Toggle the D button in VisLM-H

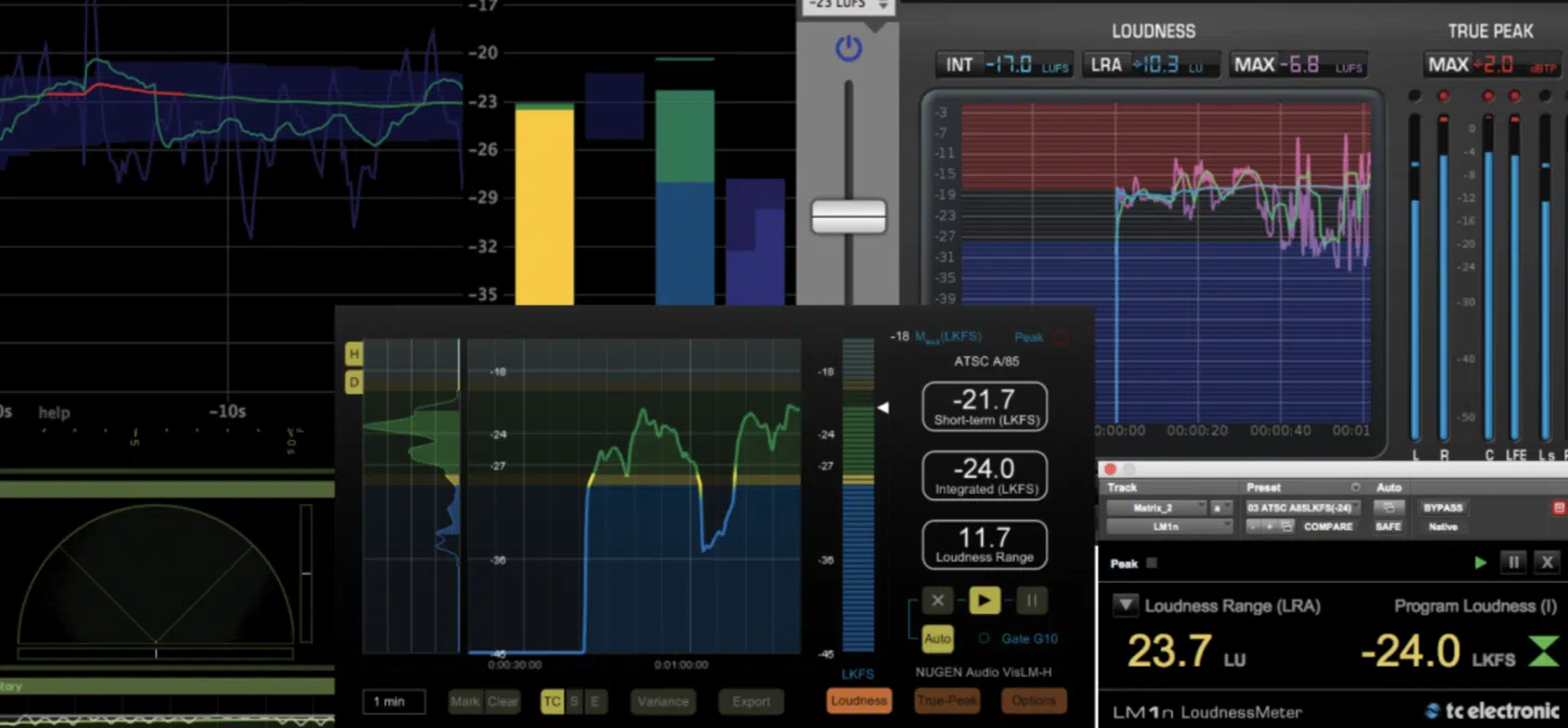[354, 382]
